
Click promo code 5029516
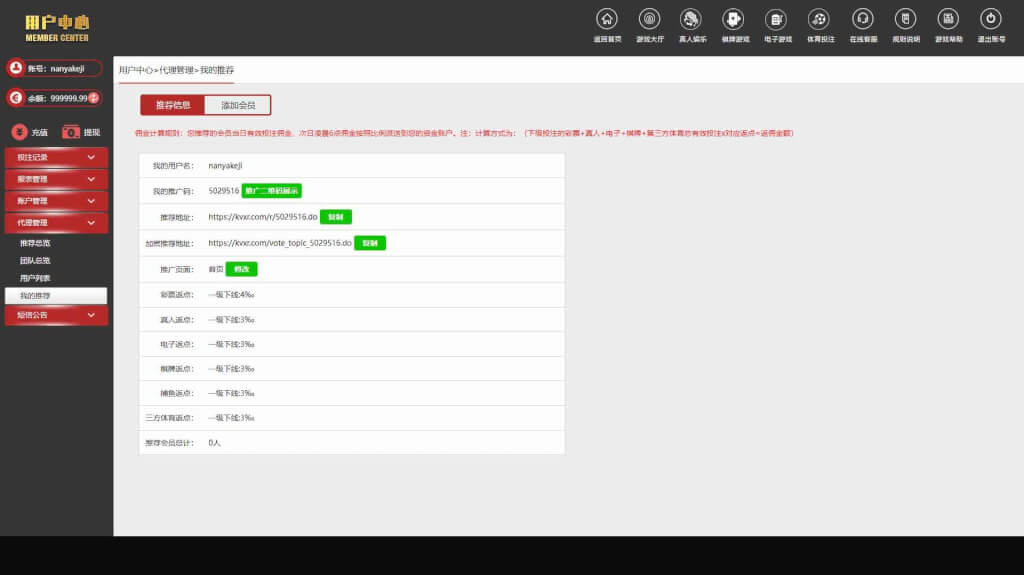click(x=223, y=191)
